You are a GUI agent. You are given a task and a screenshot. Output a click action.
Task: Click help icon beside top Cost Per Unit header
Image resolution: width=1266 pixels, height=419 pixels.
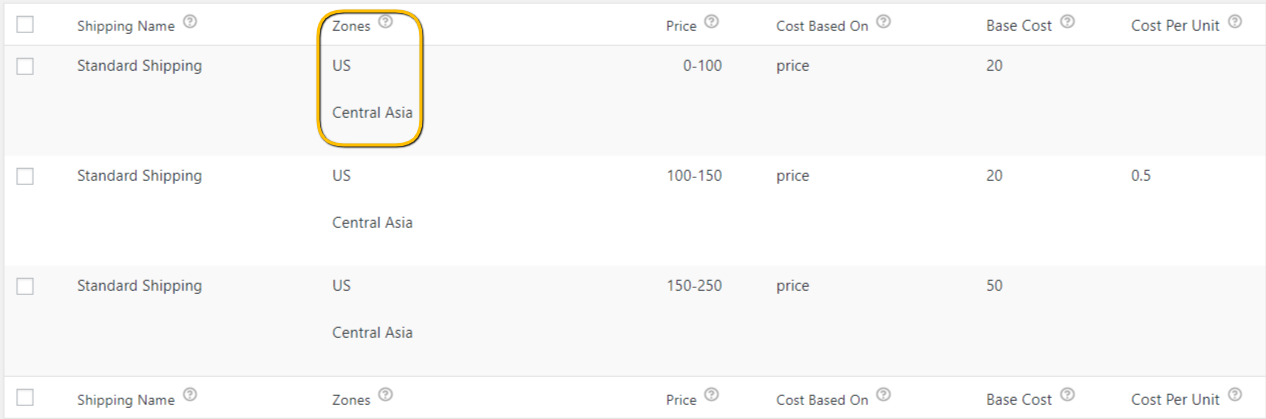tap(1235, 23)
